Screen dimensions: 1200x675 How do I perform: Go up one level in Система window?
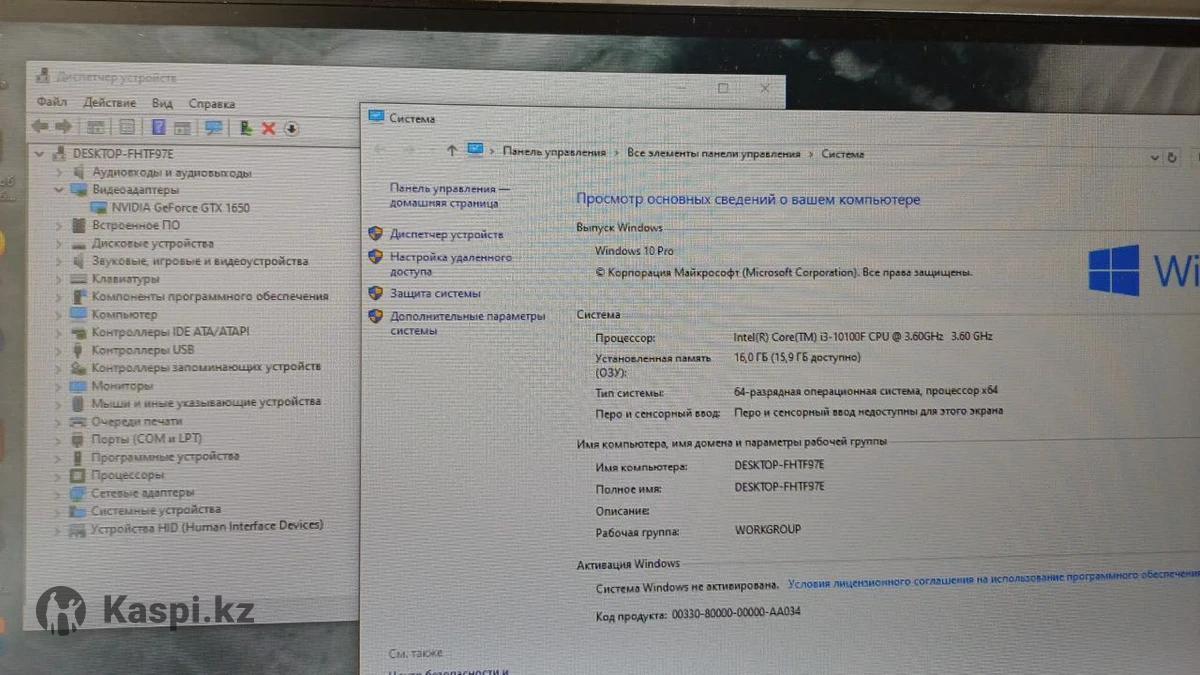coord(452,151)
